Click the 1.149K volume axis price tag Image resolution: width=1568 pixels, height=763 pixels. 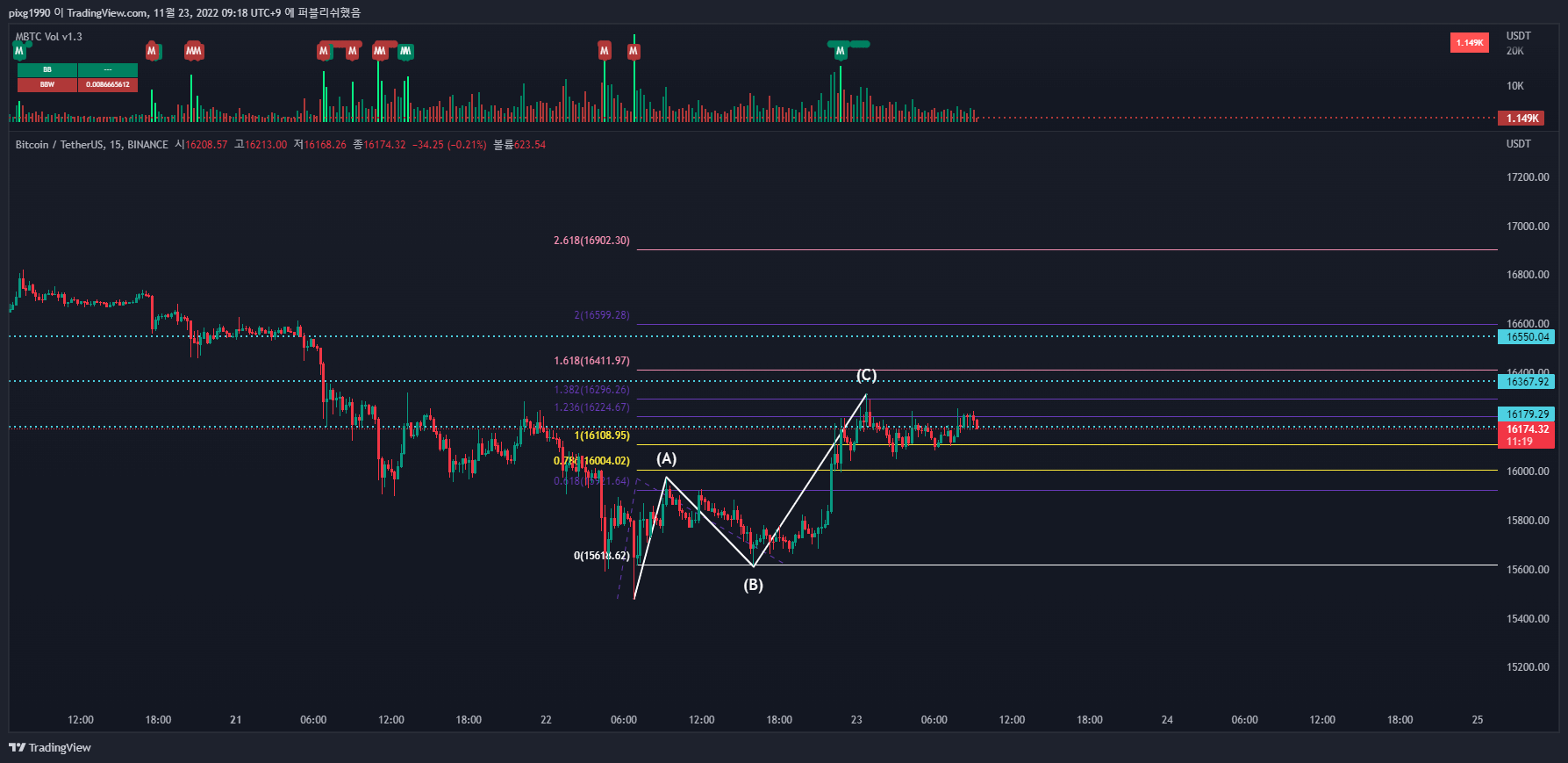(x=1523, y=118)
